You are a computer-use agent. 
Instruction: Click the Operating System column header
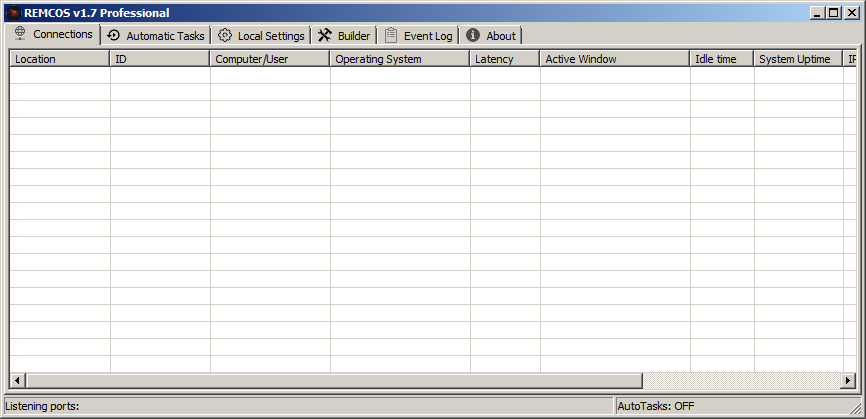pos(400,59)
